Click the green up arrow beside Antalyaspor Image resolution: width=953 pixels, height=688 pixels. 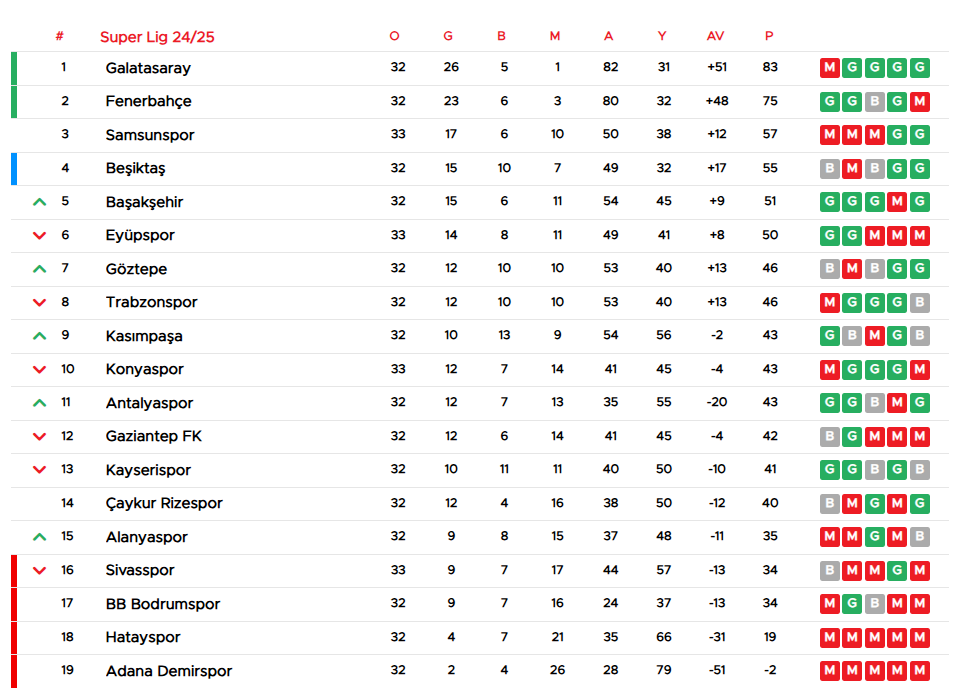click(x=39, y=403)
